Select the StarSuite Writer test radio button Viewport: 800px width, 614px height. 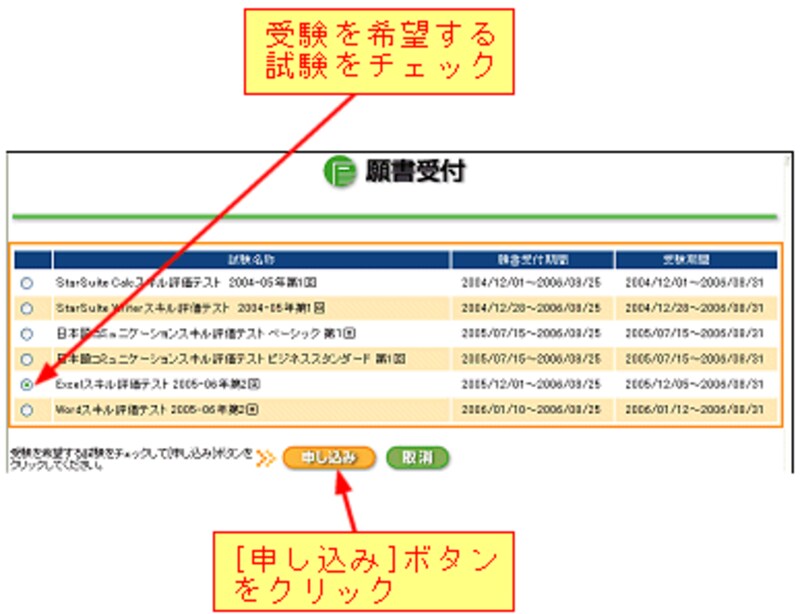pyautogui.click(x=27, y=308)
